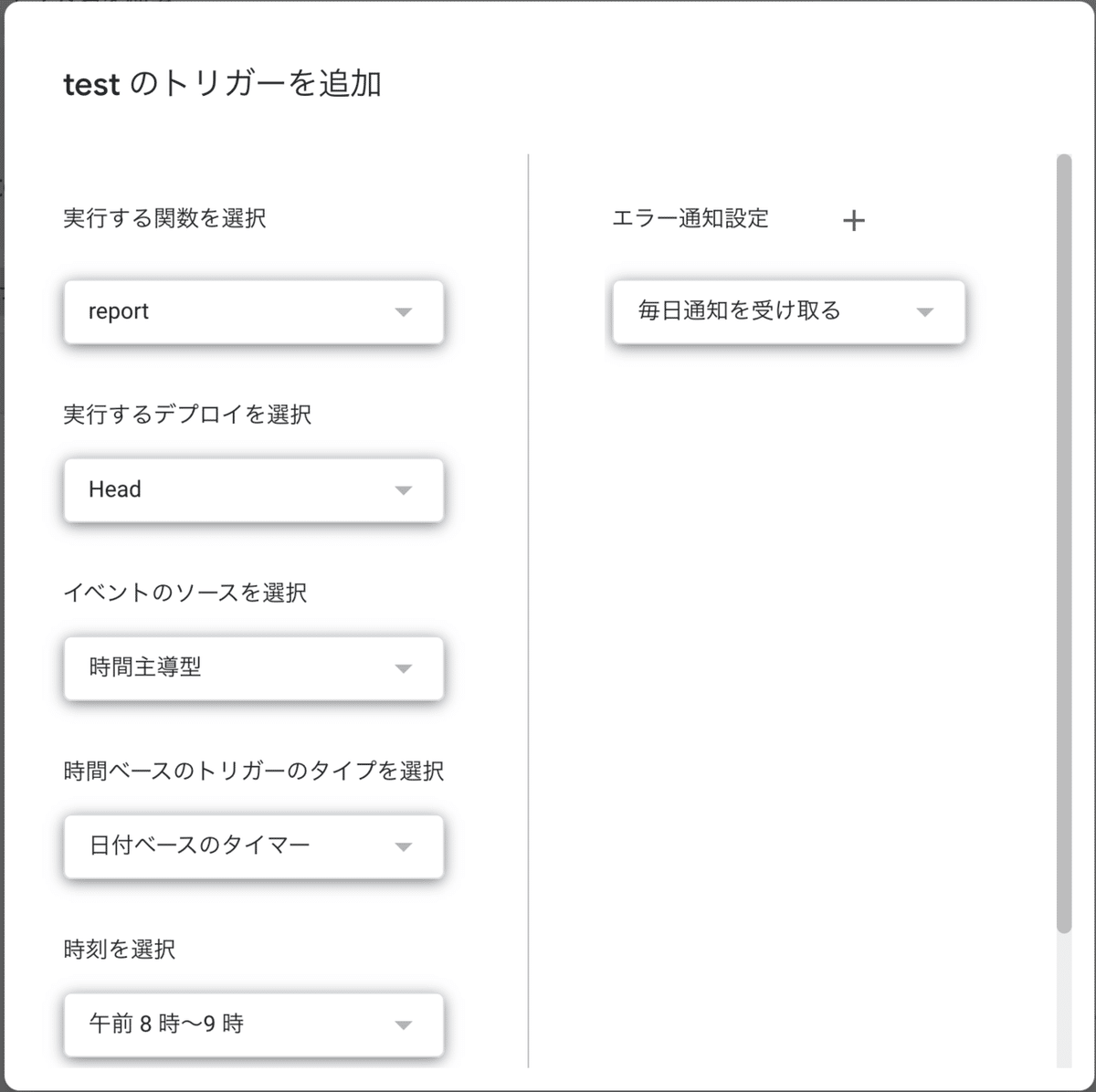
Task: Open the 実行する関数を選択 dropdown showing report
Action: [x=253, y=312]
